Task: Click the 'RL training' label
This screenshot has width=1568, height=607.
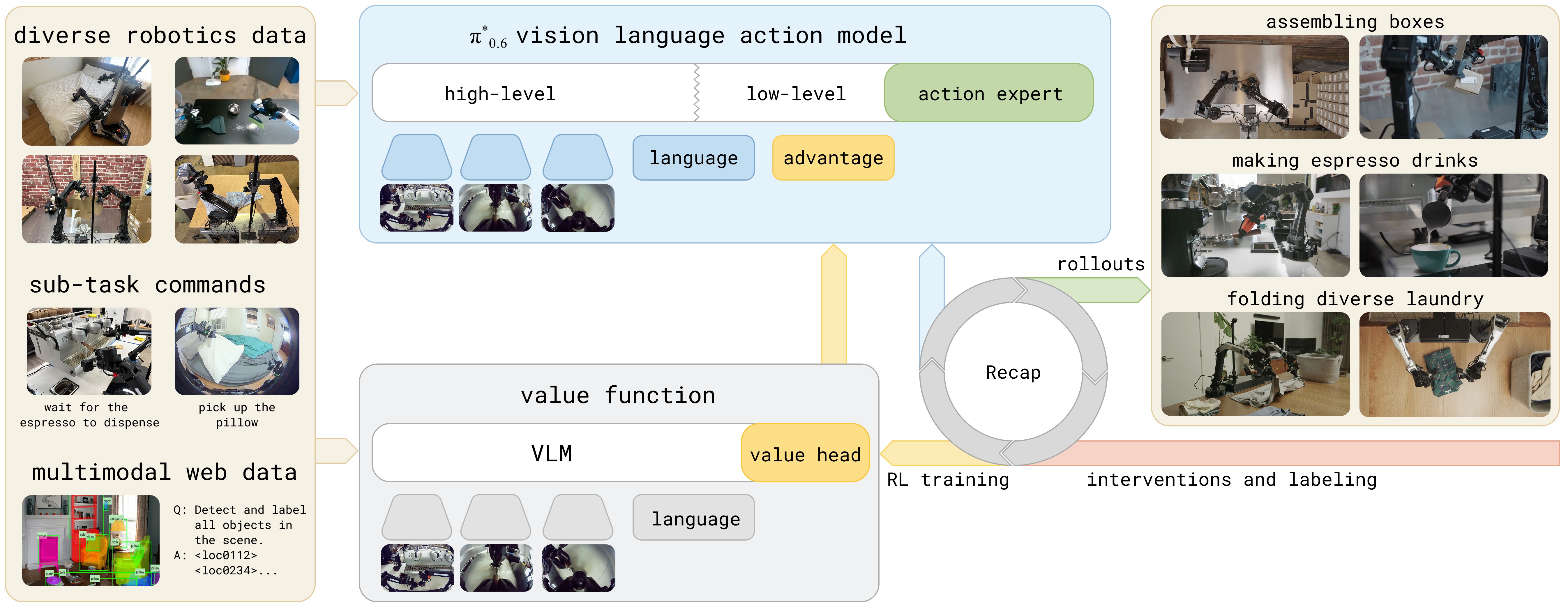Action: (x=948, y=480)
